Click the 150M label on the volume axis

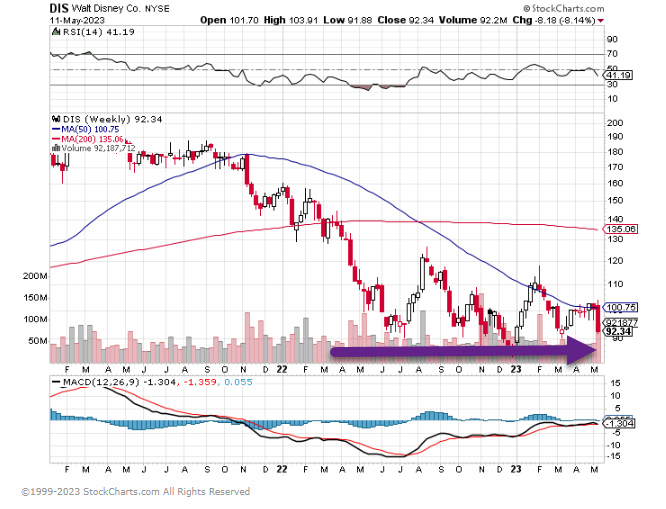point(35,298)
